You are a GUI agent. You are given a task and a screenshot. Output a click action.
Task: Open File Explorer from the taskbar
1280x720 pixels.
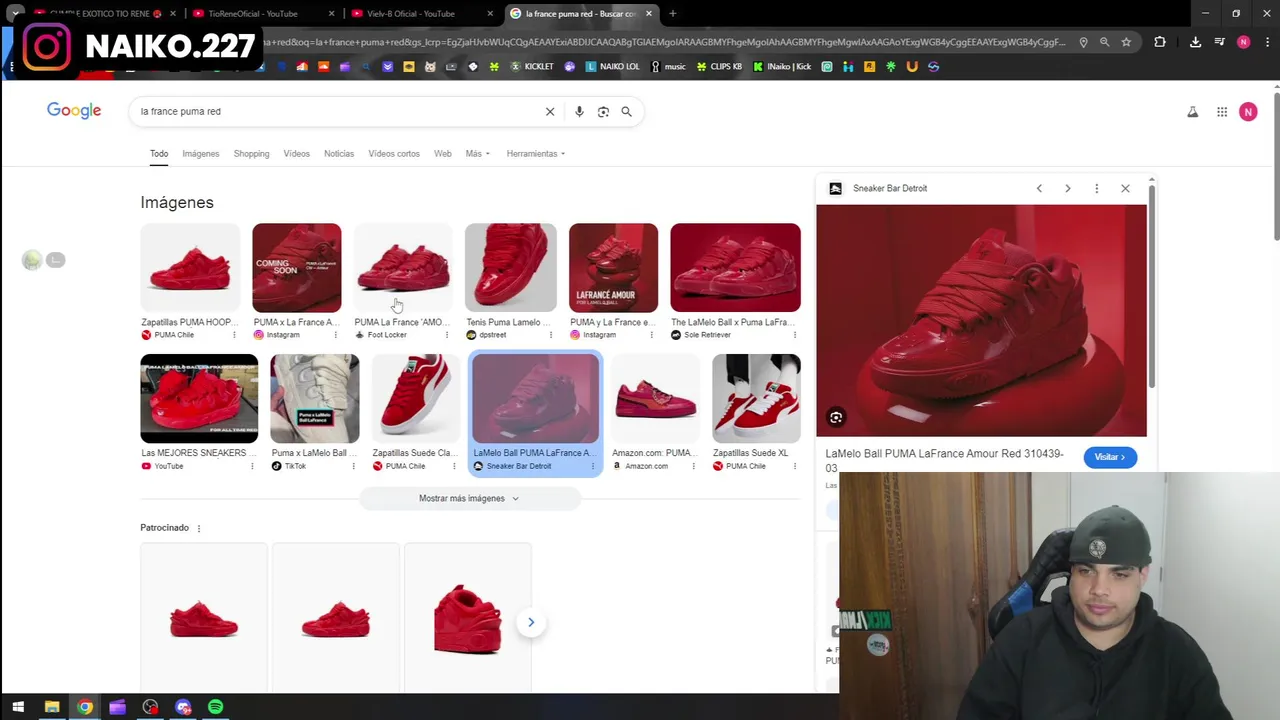(x=51, y=707)
